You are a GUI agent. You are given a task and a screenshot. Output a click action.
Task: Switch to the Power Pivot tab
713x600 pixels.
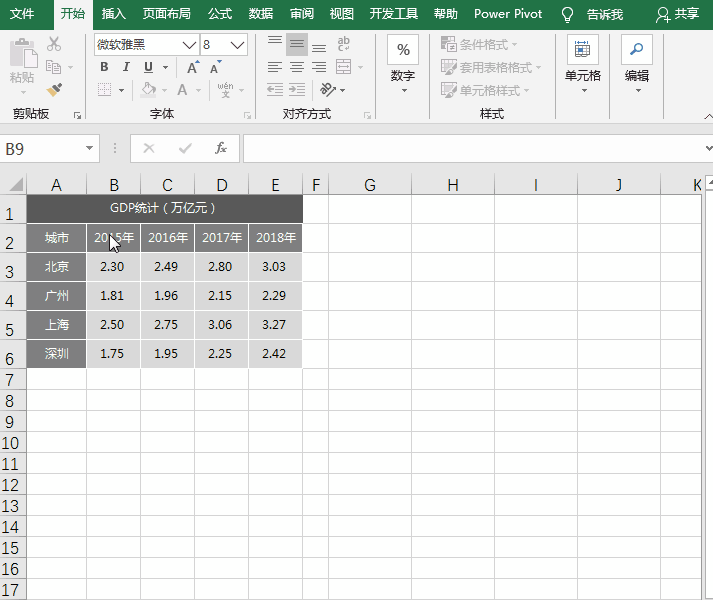[508, 14]
